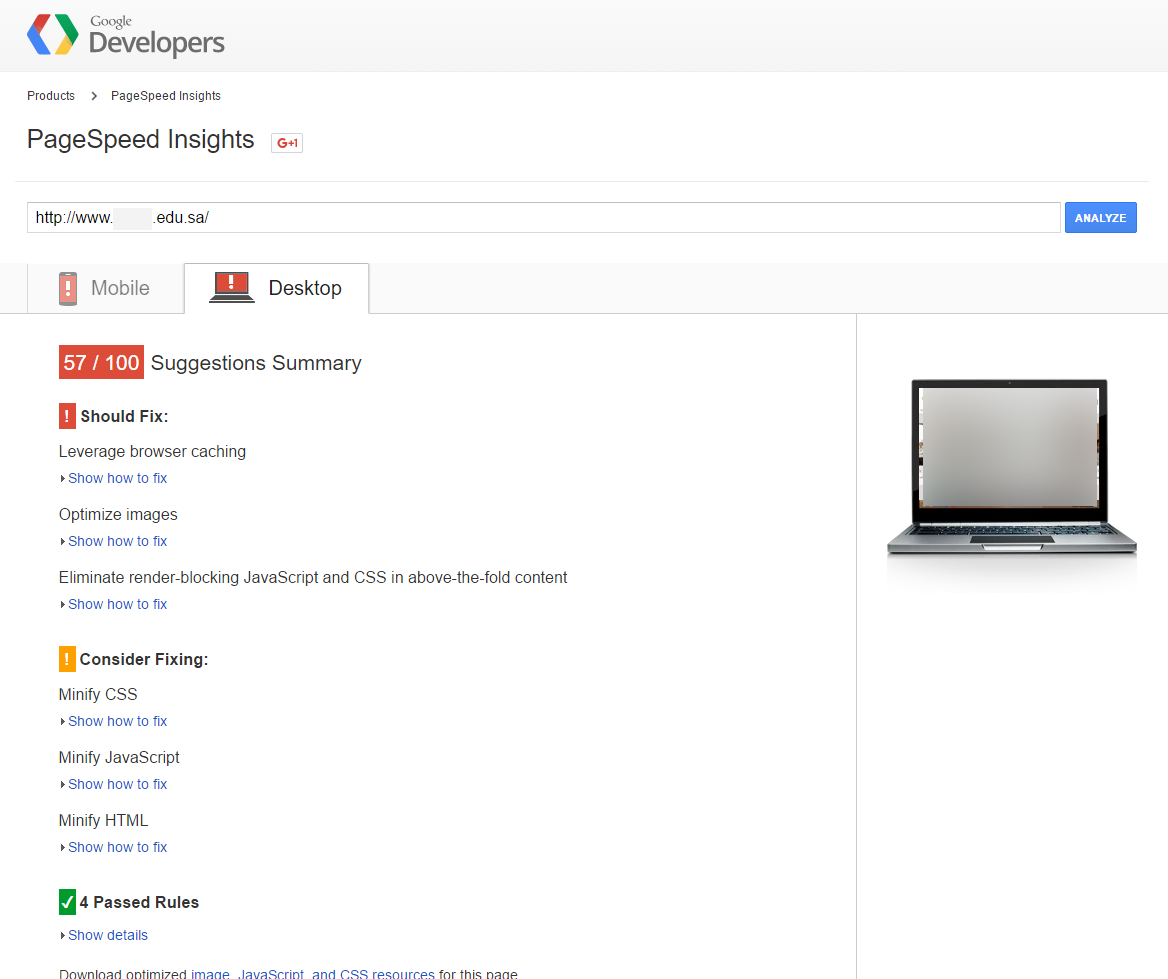Click the laptop icon on the Desktop tab

[231, 288]
